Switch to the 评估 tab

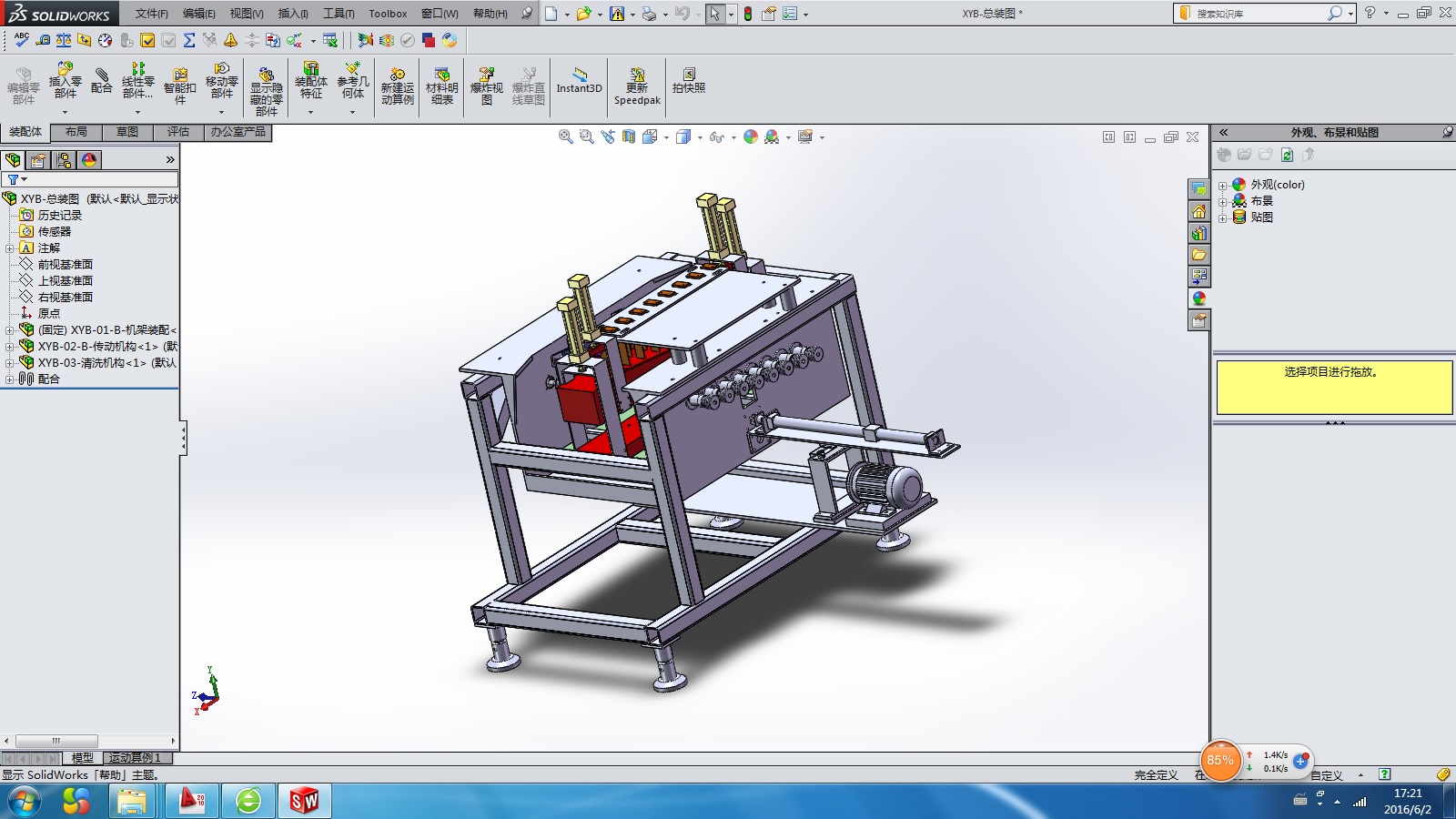(x=178, y=133)
